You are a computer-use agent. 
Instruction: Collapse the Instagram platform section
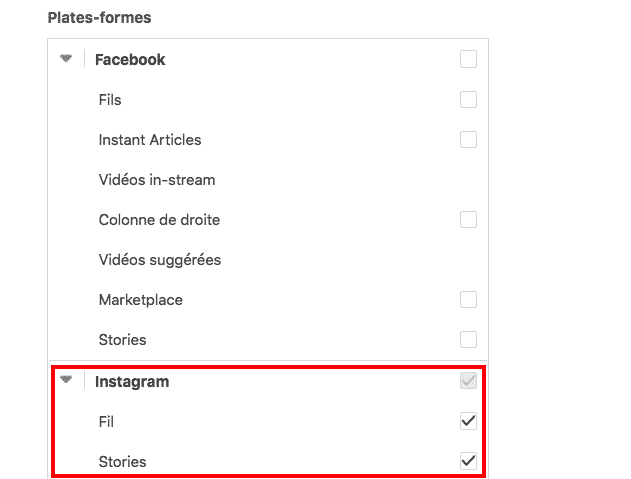pyautogui.click(x=66, y=380)
